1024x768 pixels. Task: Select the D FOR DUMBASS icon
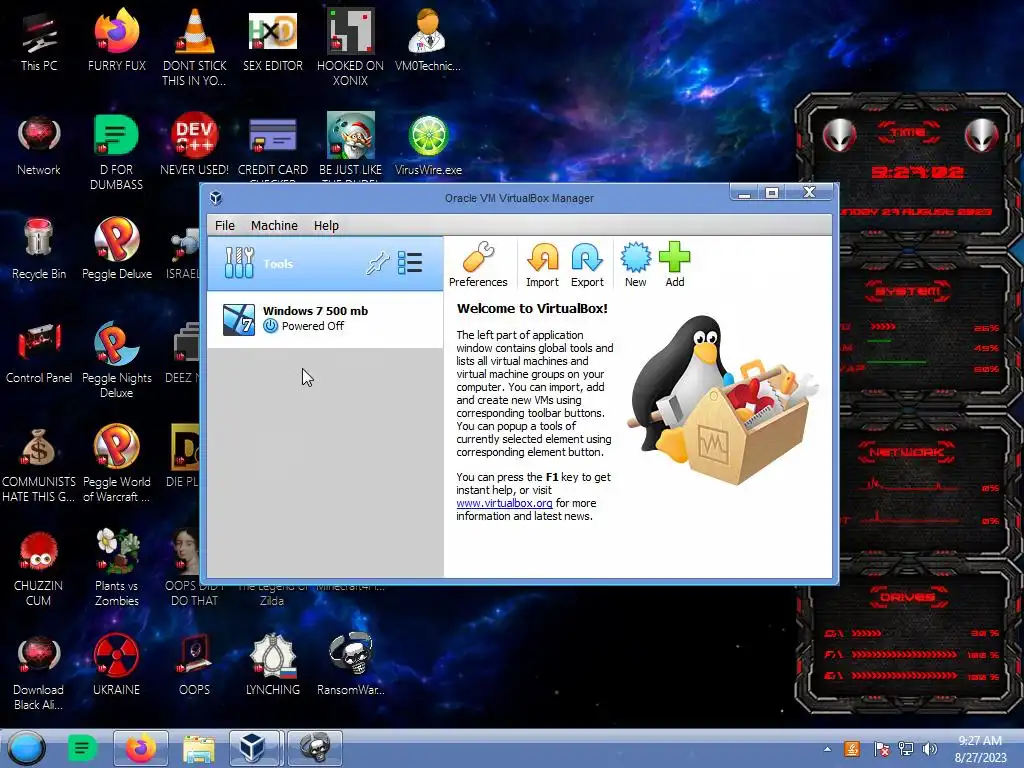(x=116, y=152)
